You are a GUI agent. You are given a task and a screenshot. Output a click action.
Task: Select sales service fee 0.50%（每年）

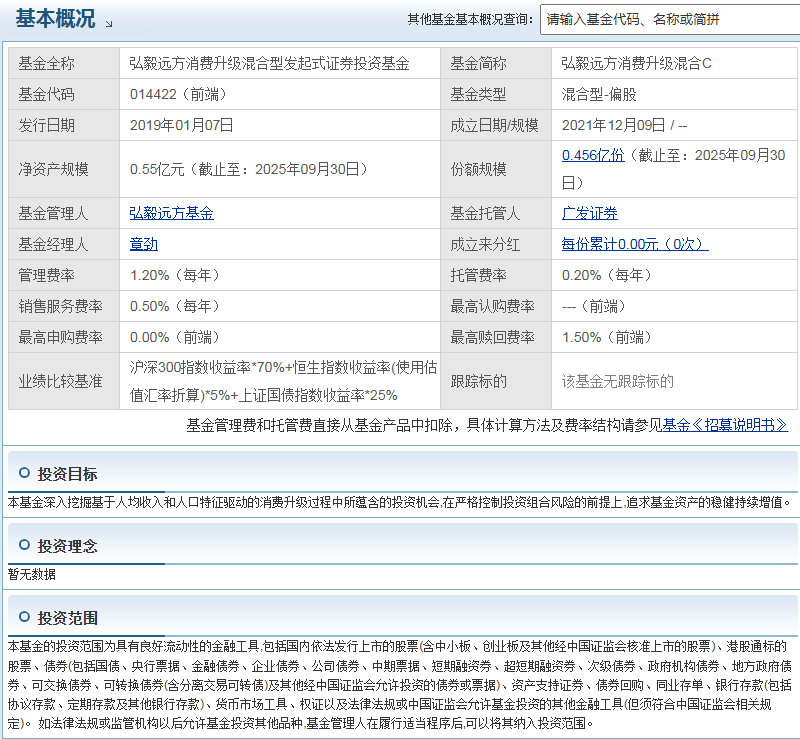tap(175, 306)
